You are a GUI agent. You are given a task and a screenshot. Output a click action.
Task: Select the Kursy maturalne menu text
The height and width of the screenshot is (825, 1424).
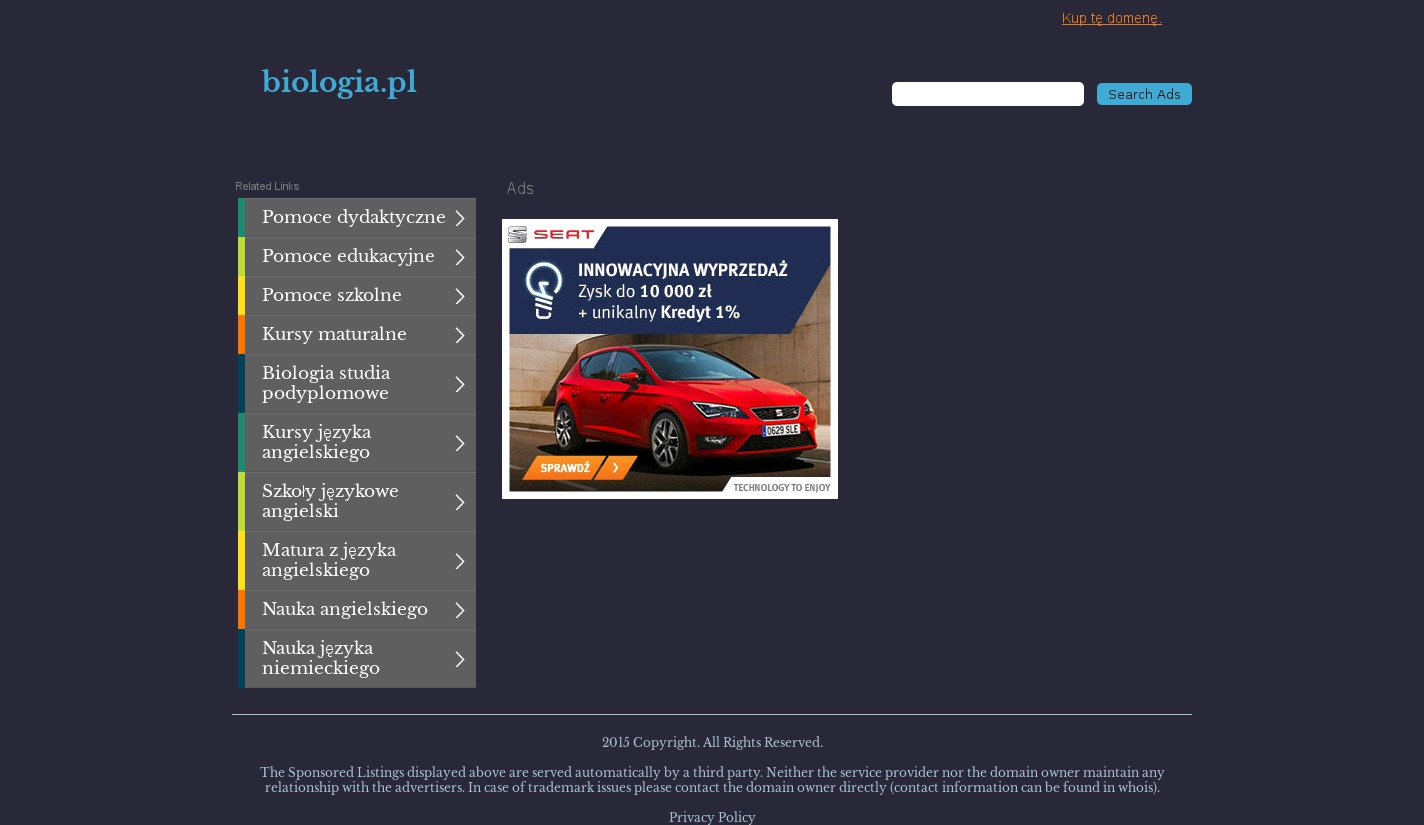point(334,334)
